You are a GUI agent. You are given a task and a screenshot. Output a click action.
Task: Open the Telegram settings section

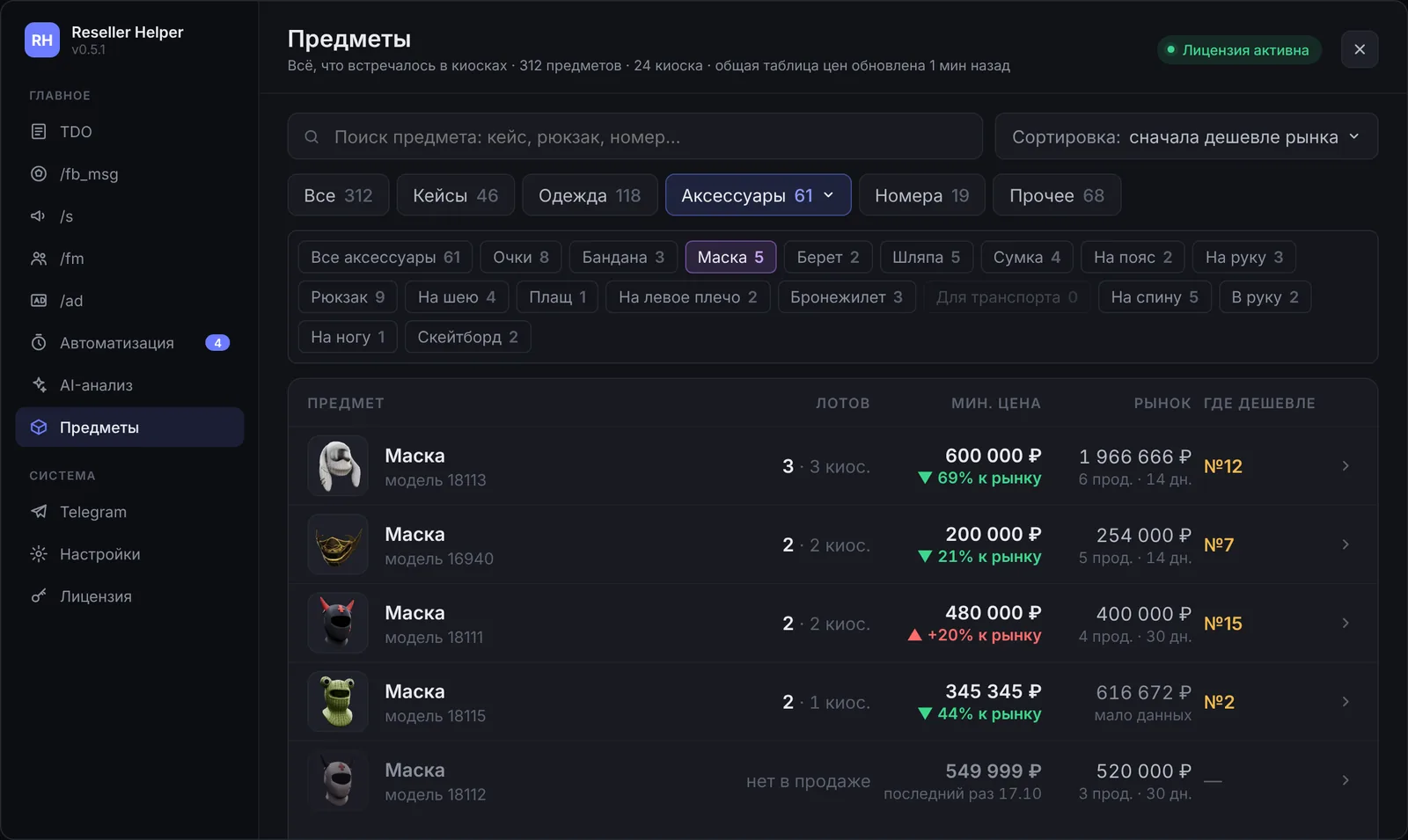click(x=129, y=512)
